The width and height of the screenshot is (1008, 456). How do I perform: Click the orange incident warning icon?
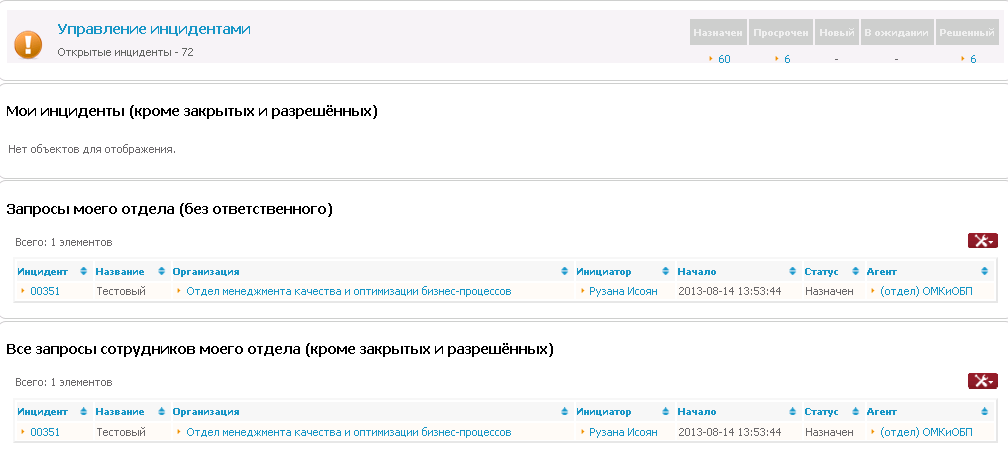click(28, 45)
